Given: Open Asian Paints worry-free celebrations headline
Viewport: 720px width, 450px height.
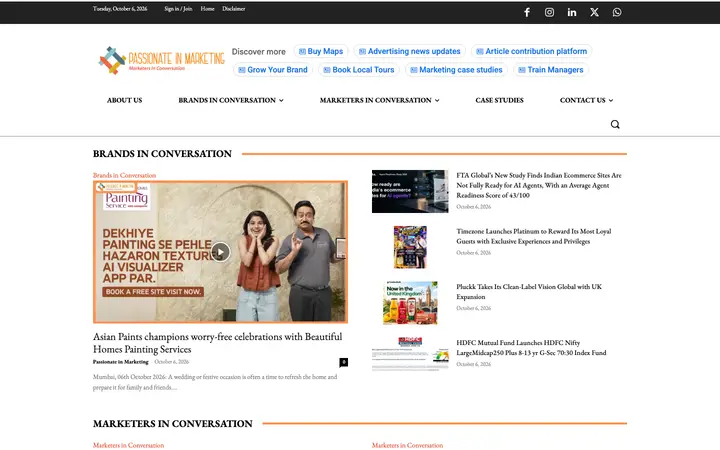Looking at the screenshot, I should tap(217, 343).
